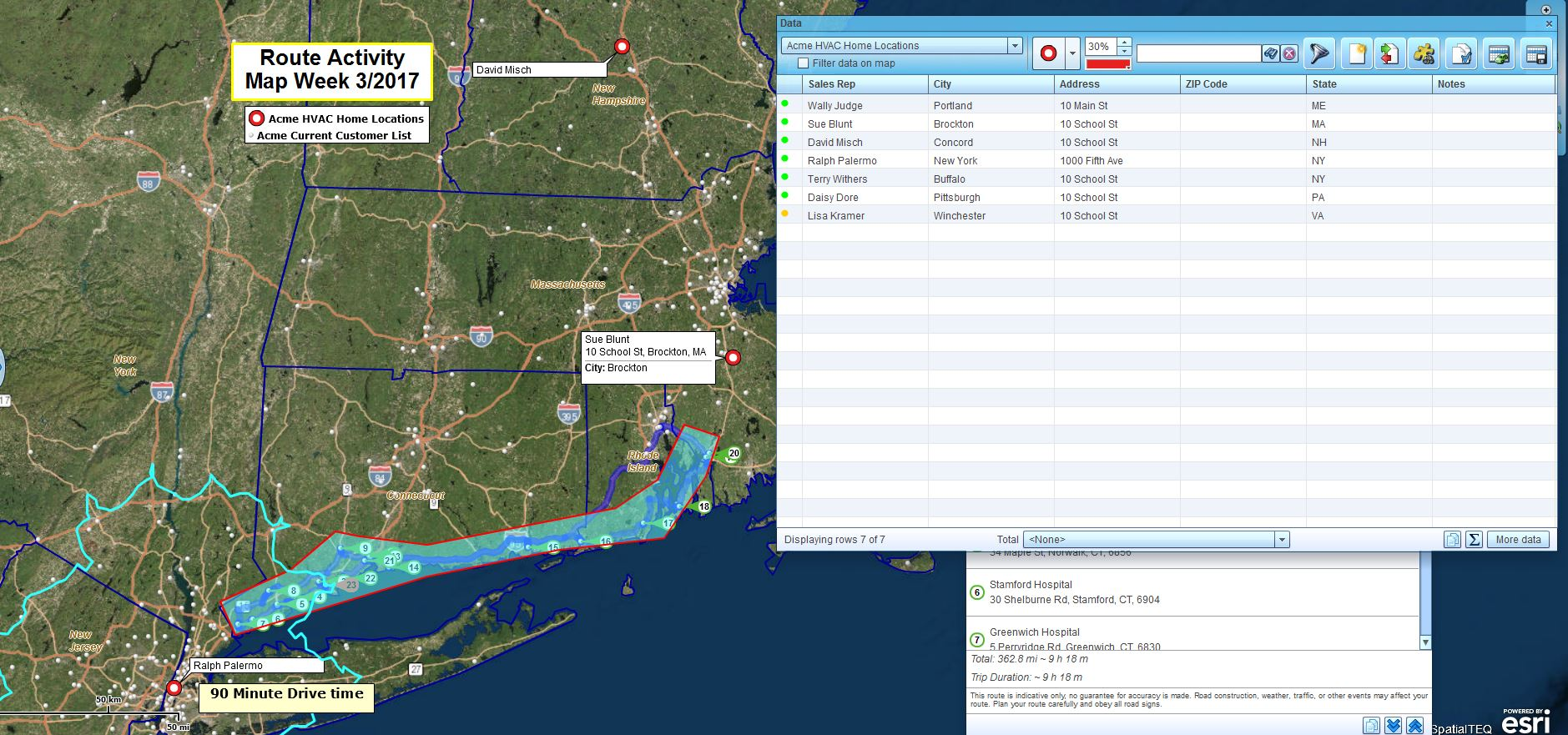Open the Total <None> dropdown

click(x=1282, y=540)
